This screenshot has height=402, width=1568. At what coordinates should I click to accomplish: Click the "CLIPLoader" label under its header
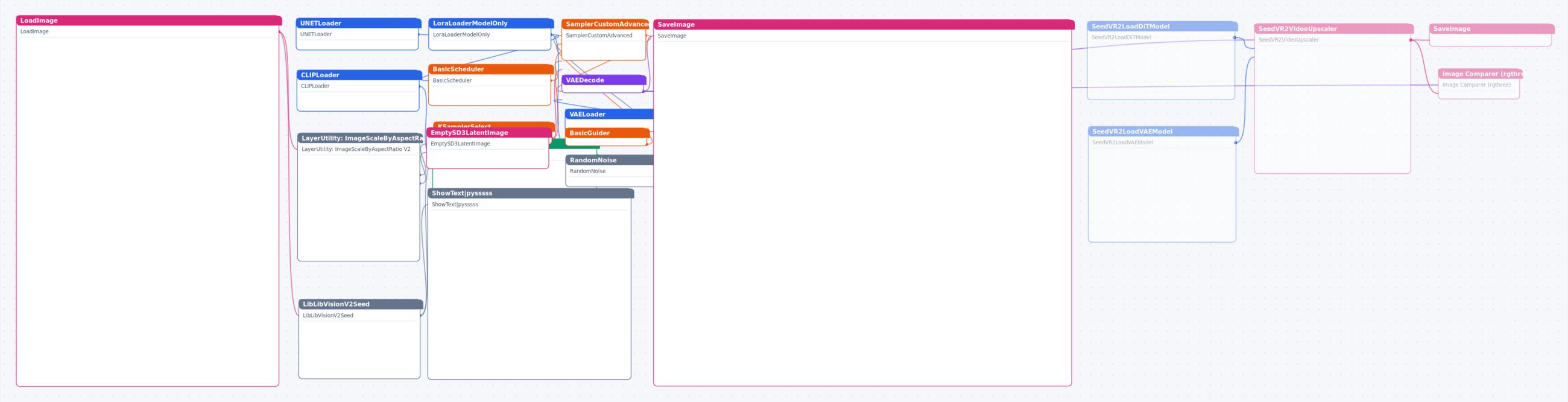tap(315, 86)
